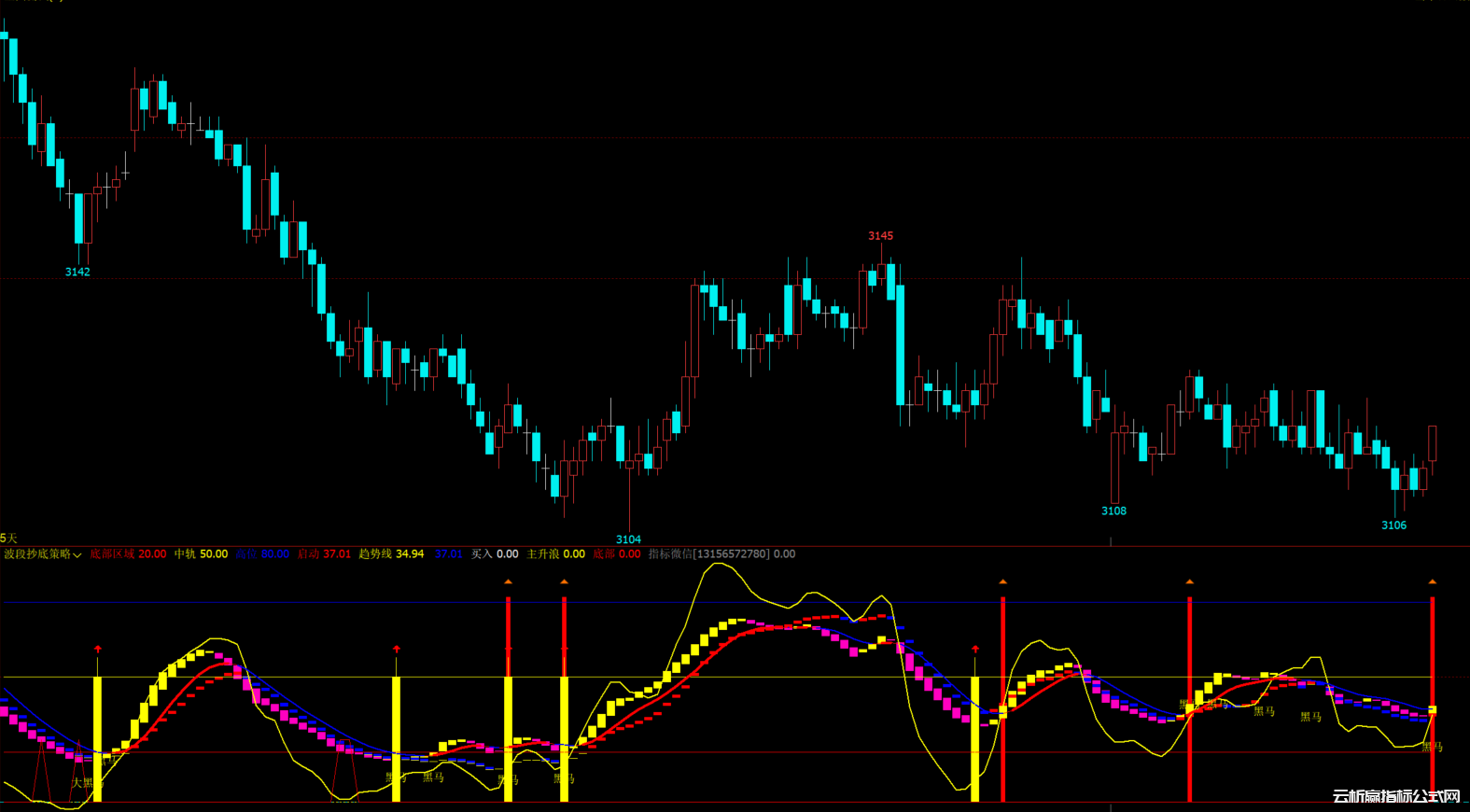Open the 波段抄底策略 indicator dropdown

coord(43,554)
